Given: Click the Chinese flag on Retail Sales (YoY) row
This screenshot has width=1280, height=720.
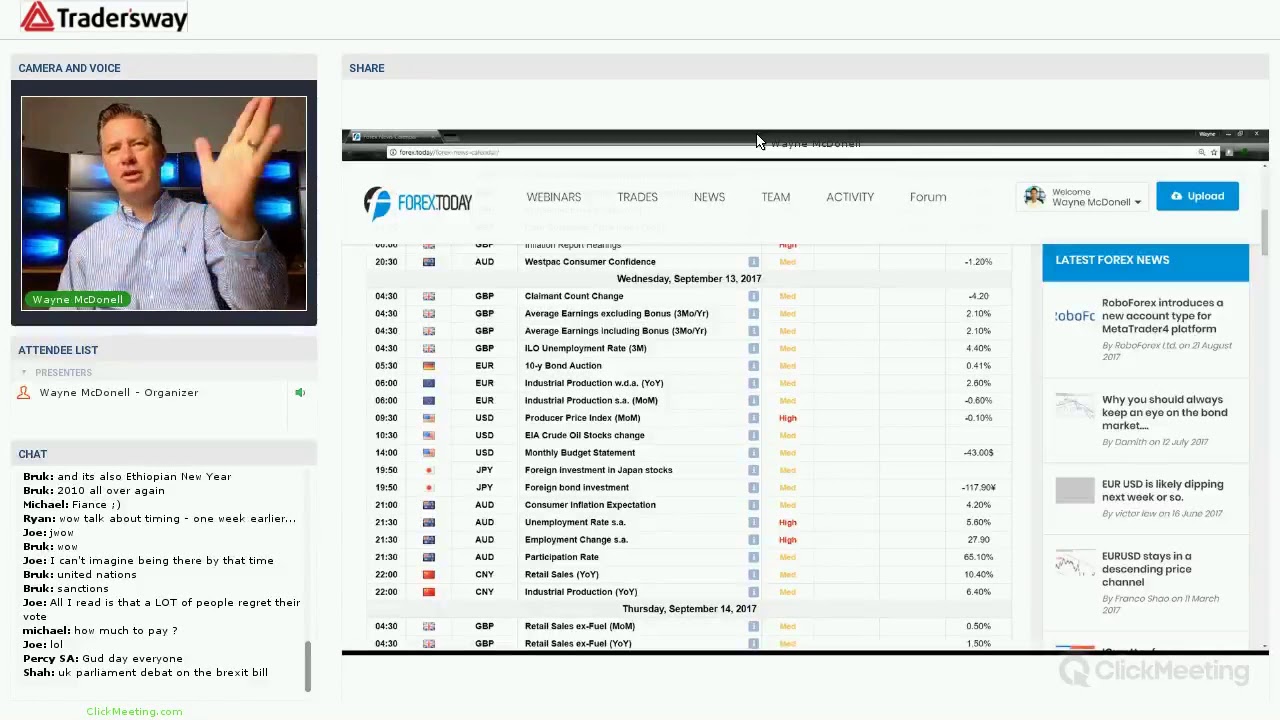Looking at the screenshot, I should pyautogui.click(x=429, y=575).
